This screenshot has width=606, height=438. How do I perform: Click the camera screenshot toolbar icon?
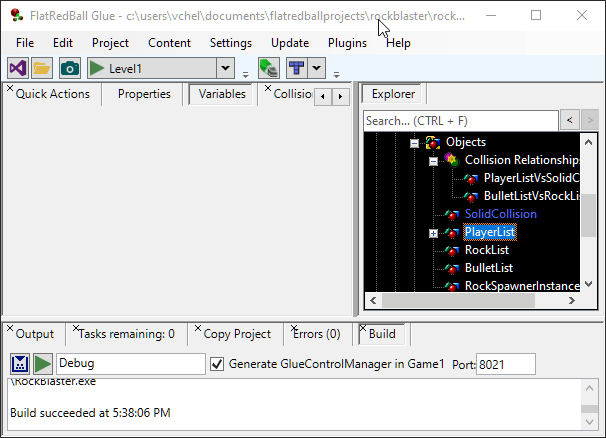69,68
